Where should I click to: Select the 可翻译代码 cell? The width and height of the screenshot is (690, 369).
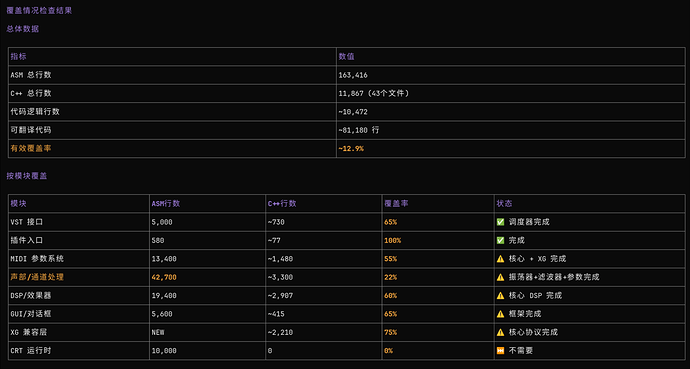coord(31,130)
